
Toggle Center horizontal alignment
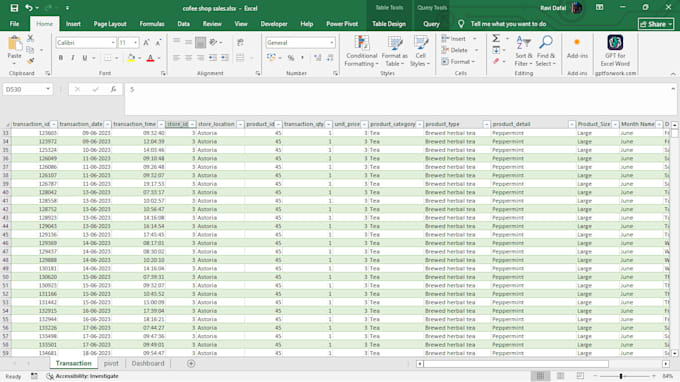188,58
